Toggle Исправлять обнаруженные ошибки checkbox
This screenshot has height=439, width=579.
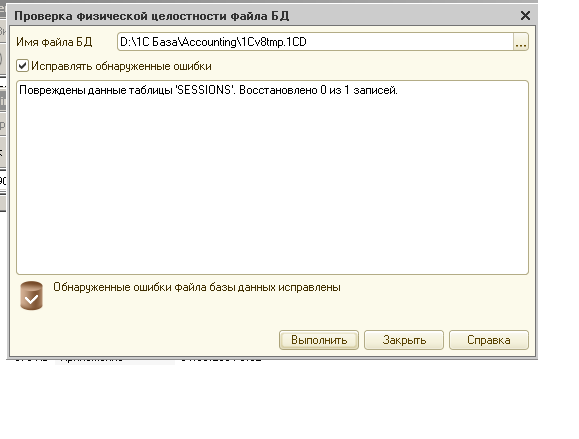coord(23,66)
